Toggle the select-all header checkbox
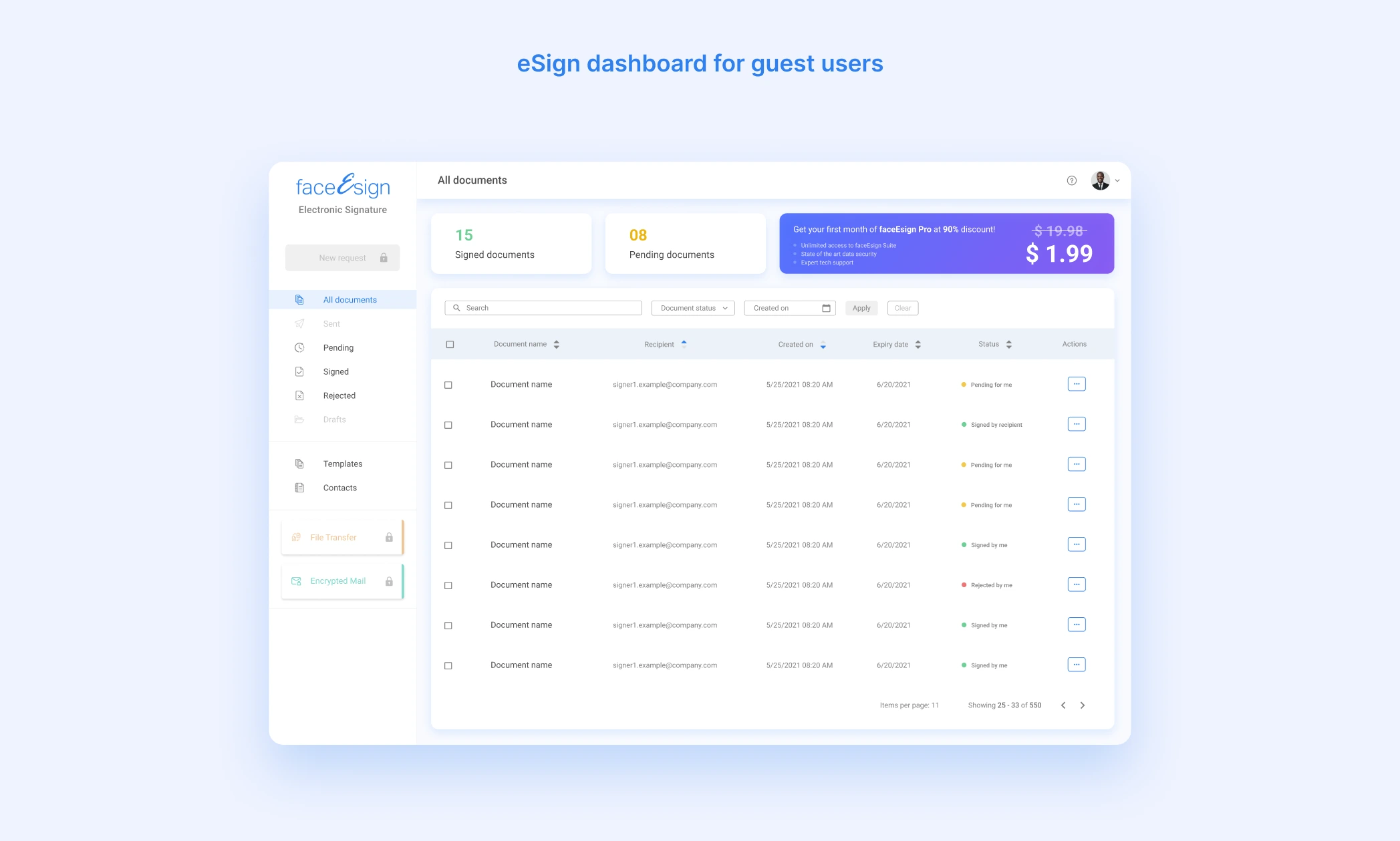The image size is (1400, 841). [450, 345]
